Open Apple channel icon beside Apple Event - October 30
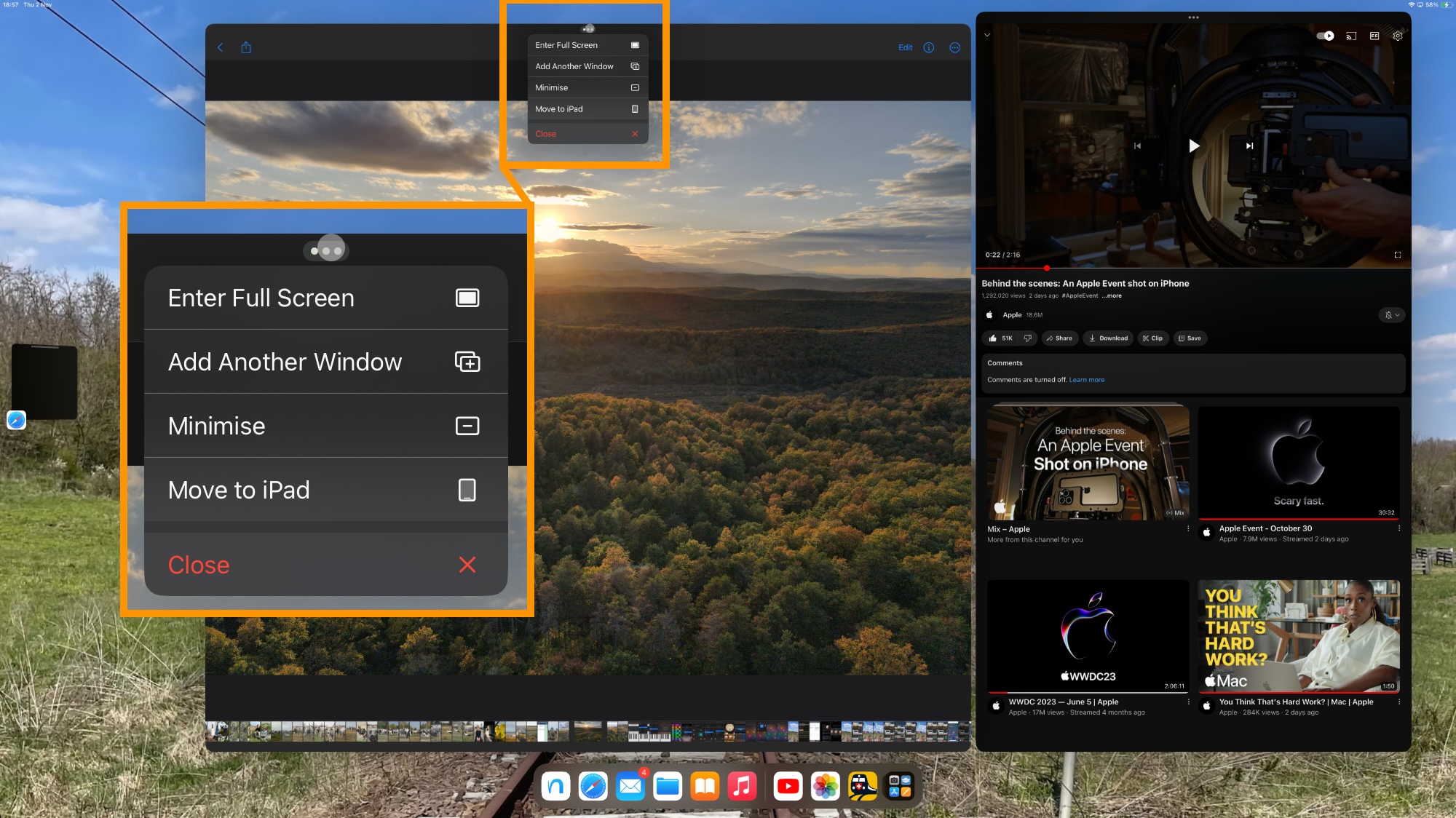Screen dimensions: 1456x818 click(x=1206, y=533)
